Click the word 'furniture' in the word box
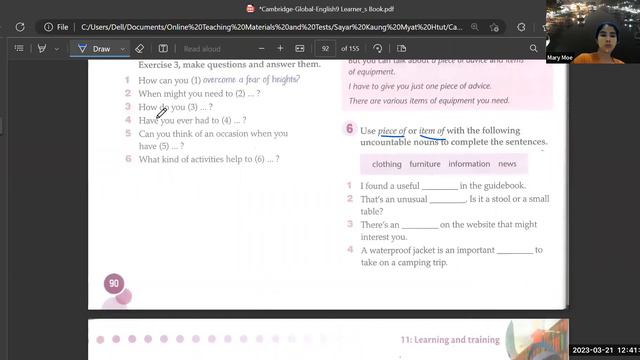The width and height of the screenshot is (640, 360). (425, 164)
